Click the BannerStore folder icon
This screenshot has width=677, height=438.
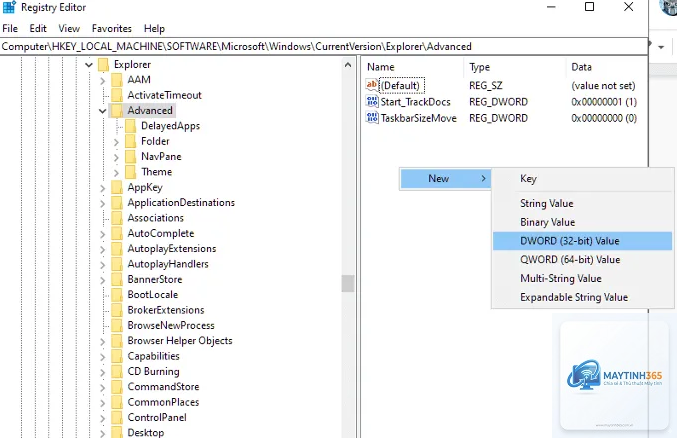[117, 279]
